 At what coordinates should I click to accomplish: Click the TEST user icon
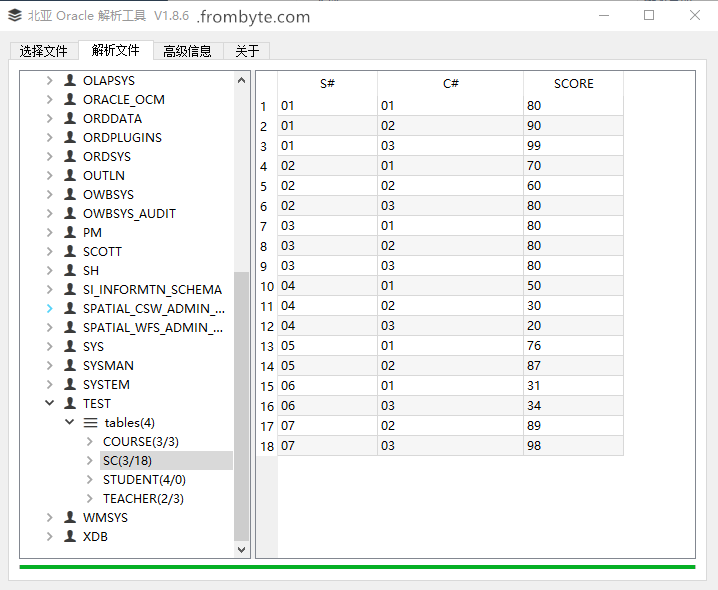70,403
